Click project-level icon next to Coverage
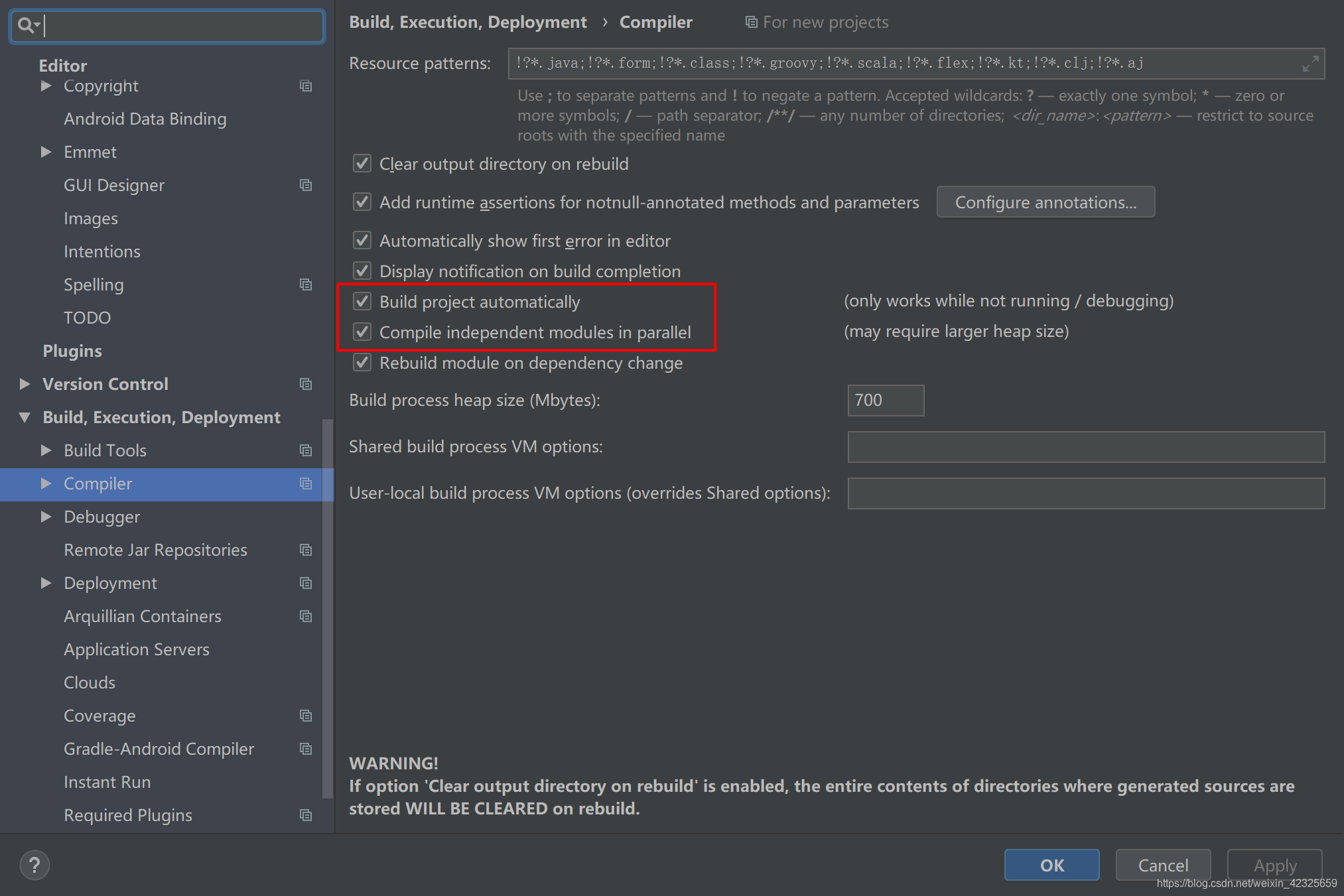1344x896 pixels. pyautogui.click(x=306, y=716)
